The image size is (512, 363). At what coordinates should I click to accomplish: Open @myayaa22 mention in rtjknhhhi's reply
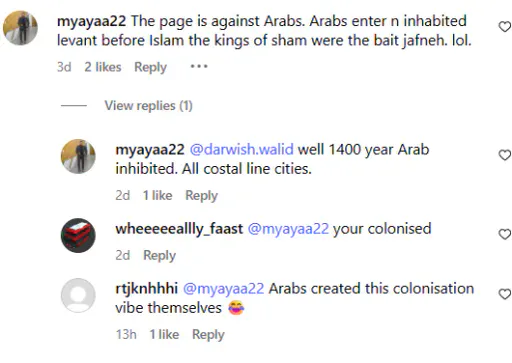coord(223,289)
